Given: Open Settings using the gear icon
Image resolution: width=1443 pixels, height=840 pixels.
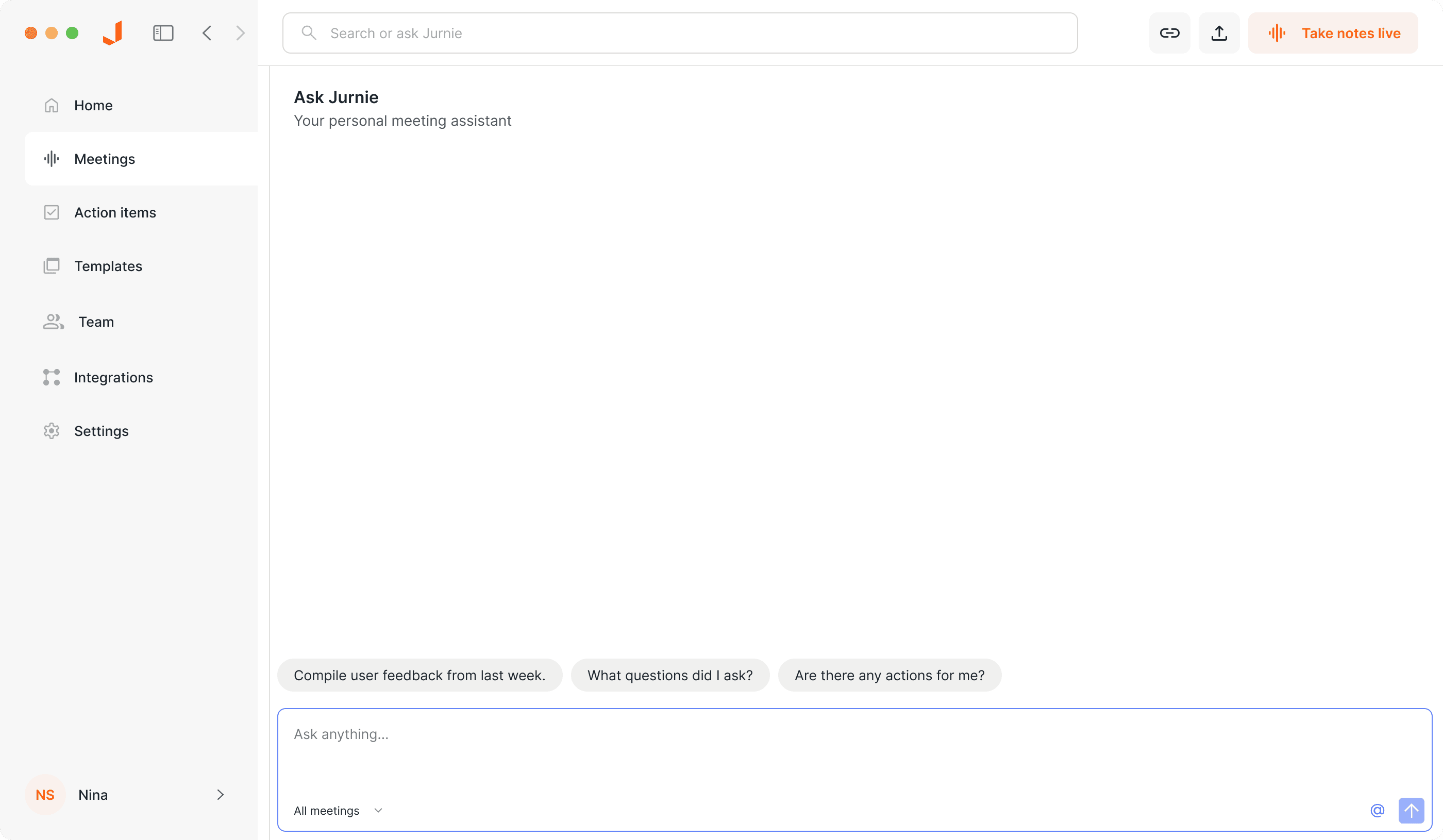Looking at the screenshot, I should click(x=52, y=431).
